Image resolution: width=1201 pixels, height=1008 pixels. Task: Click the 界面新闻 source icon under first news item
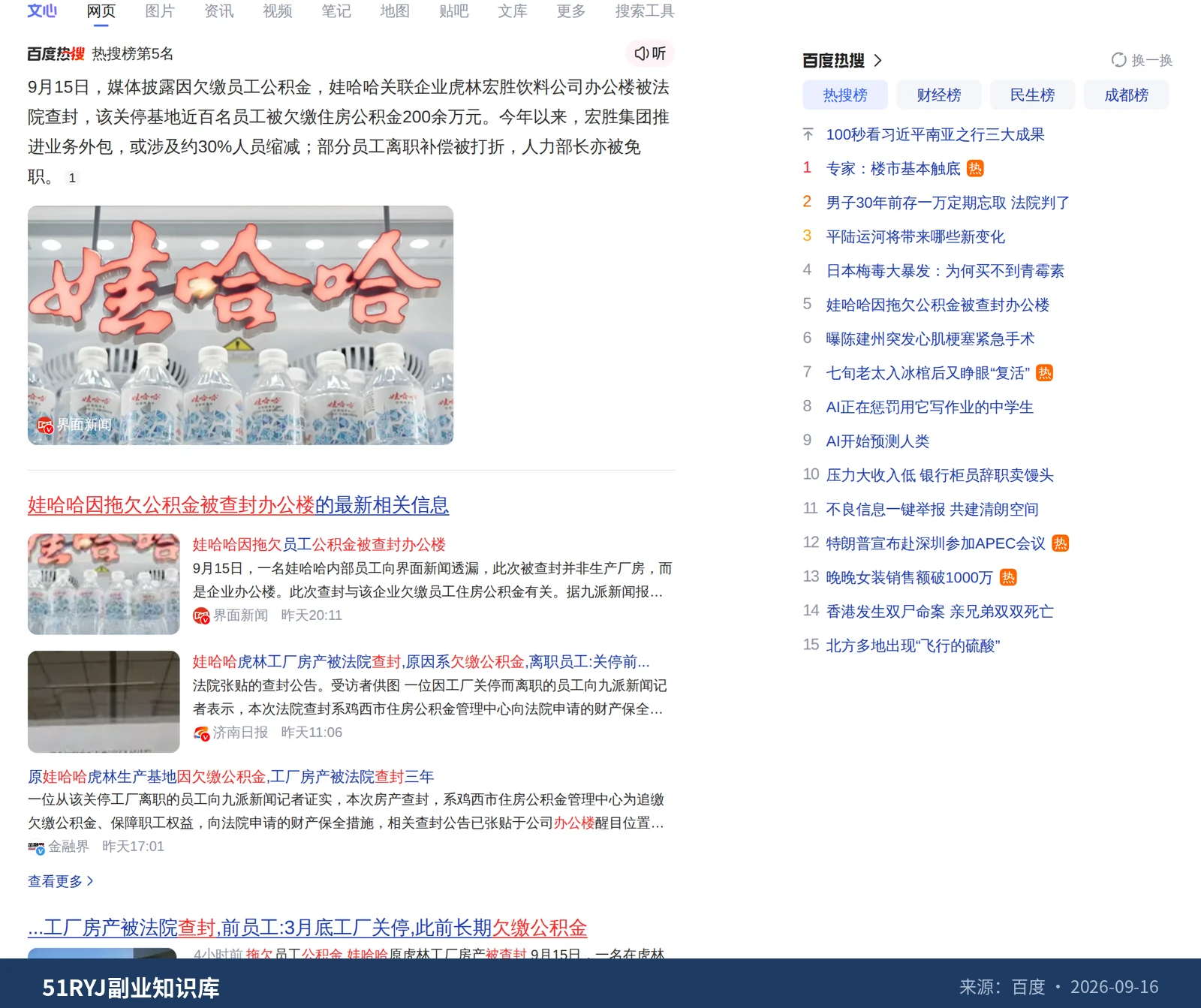(x=201, y=616)
